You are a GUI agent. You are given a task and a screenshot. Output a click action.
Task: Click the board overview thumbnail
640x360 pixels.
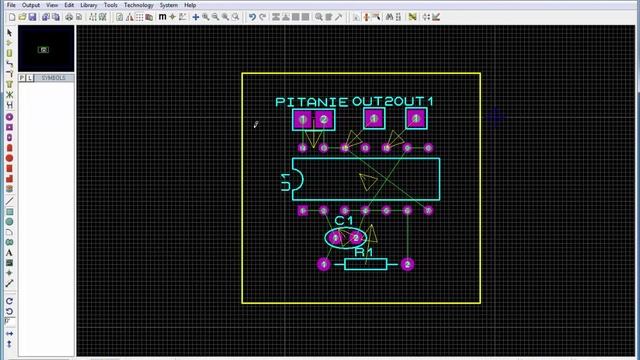point(46,49)
